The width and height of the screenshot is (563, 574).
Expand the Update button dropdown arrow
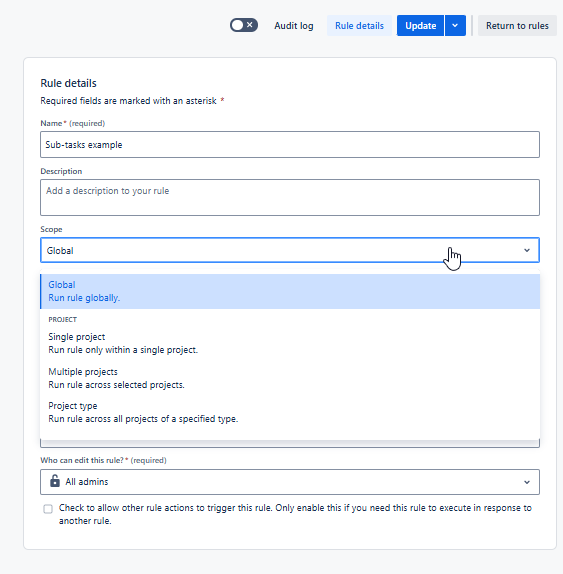(x=455, y=26)
